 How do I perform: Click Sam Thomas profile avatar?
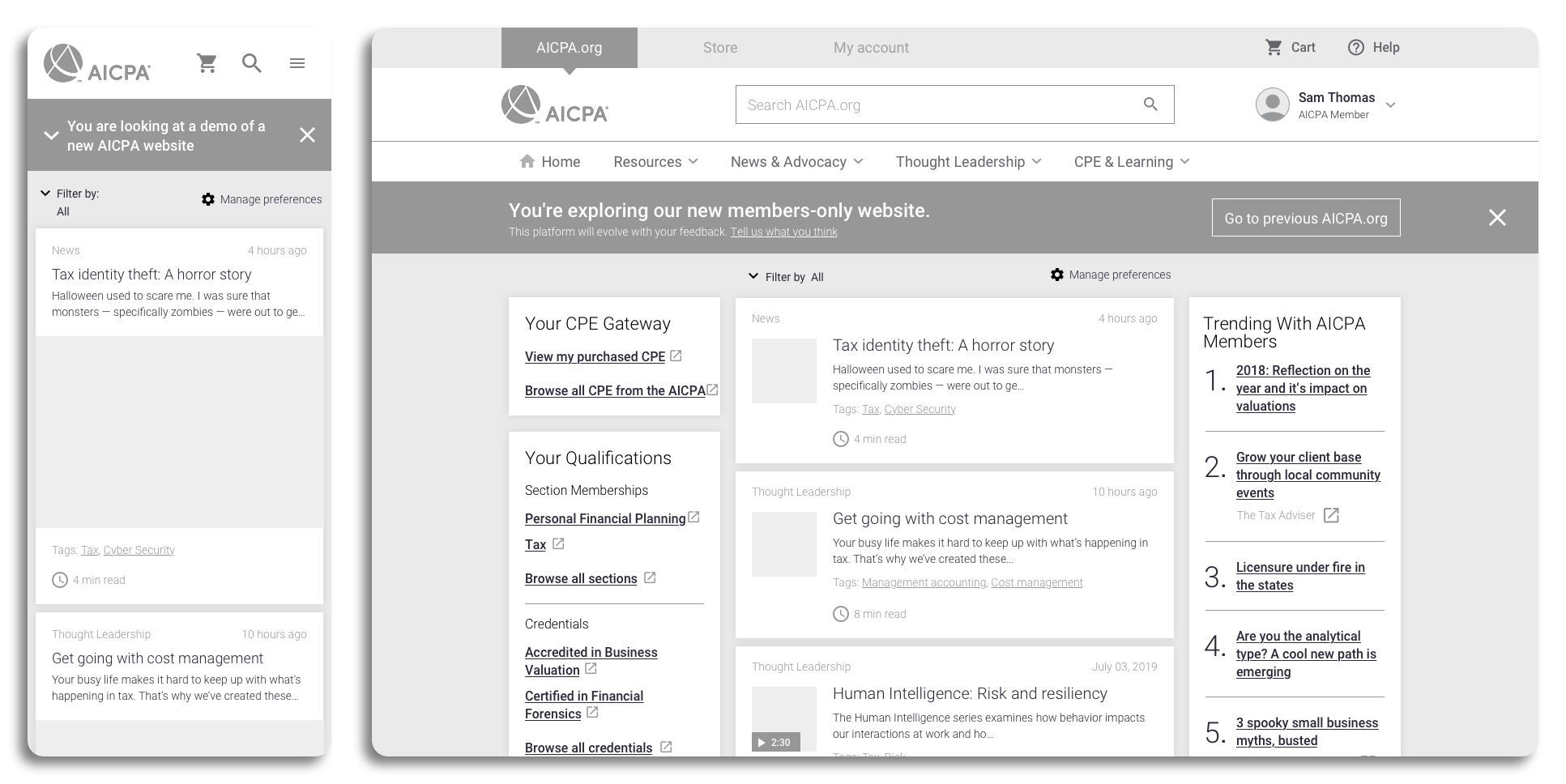(1273, 104)
